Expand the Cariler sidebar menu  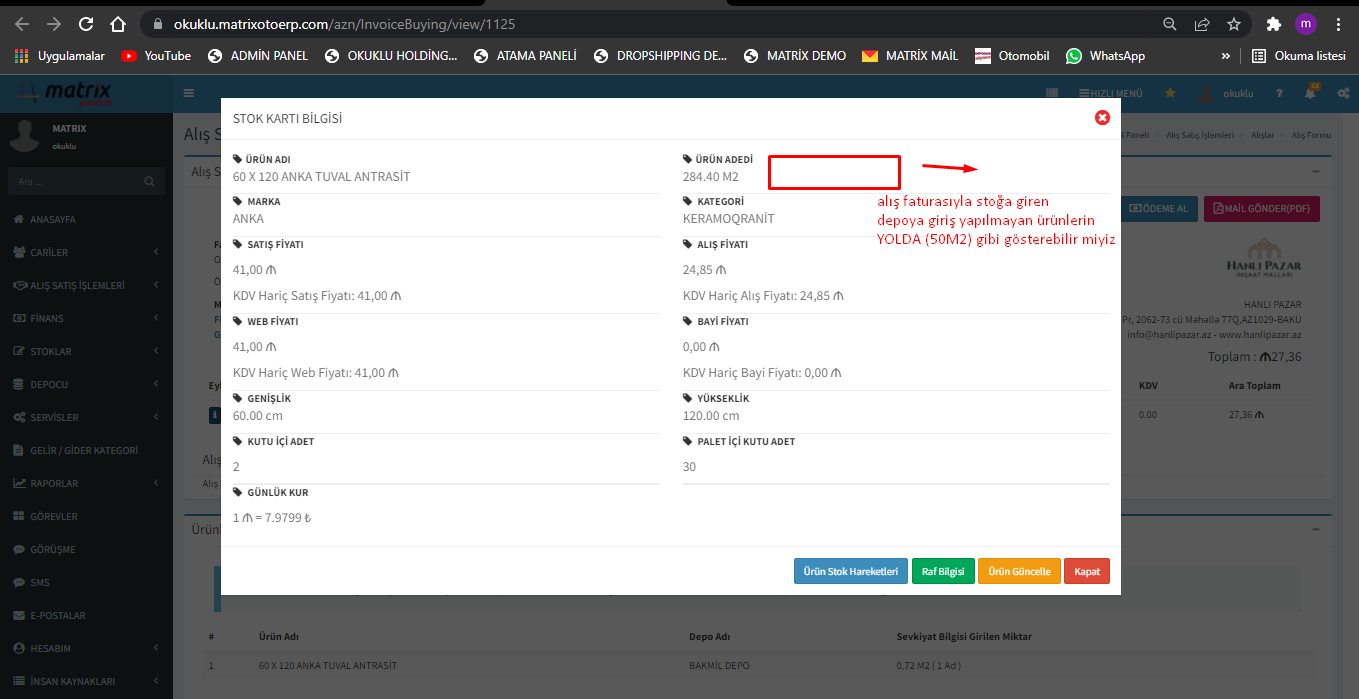click(x=86, y=252)
